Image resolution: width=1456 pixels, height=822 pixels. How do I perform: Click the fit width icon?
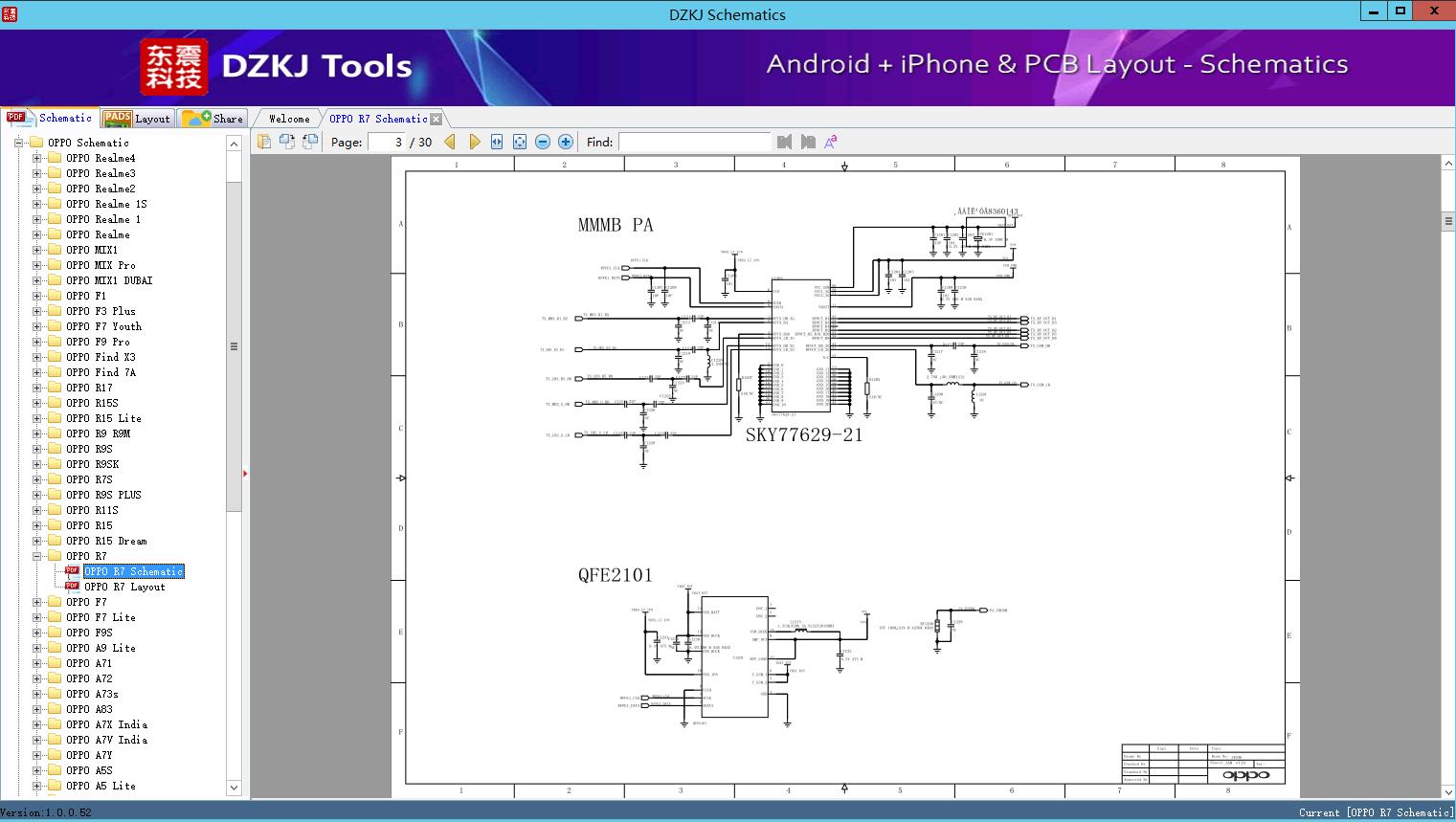point(497,142)
